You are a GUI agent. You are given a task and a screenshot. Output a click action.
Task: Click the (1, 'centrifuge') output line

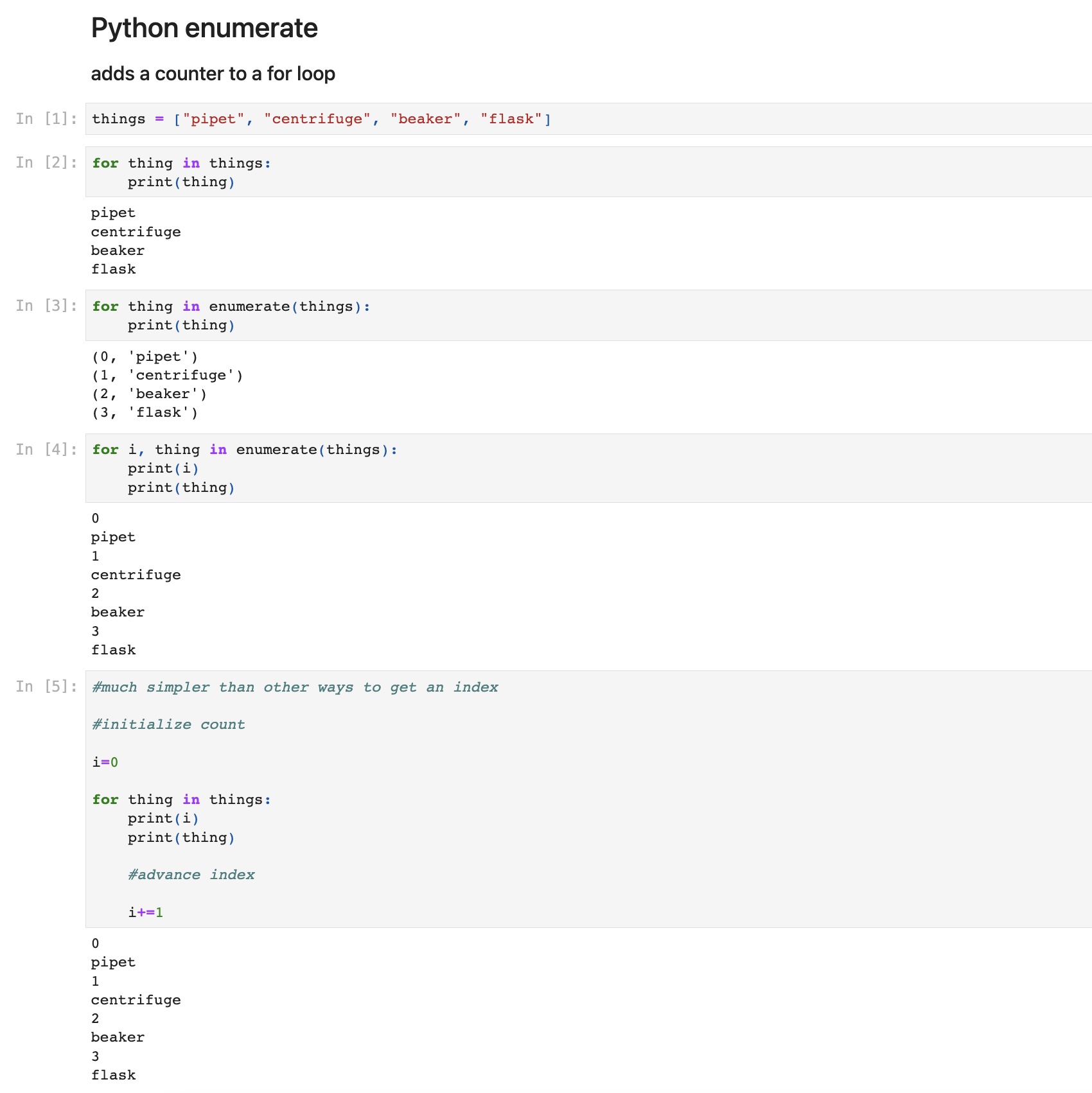pos(168,375)
